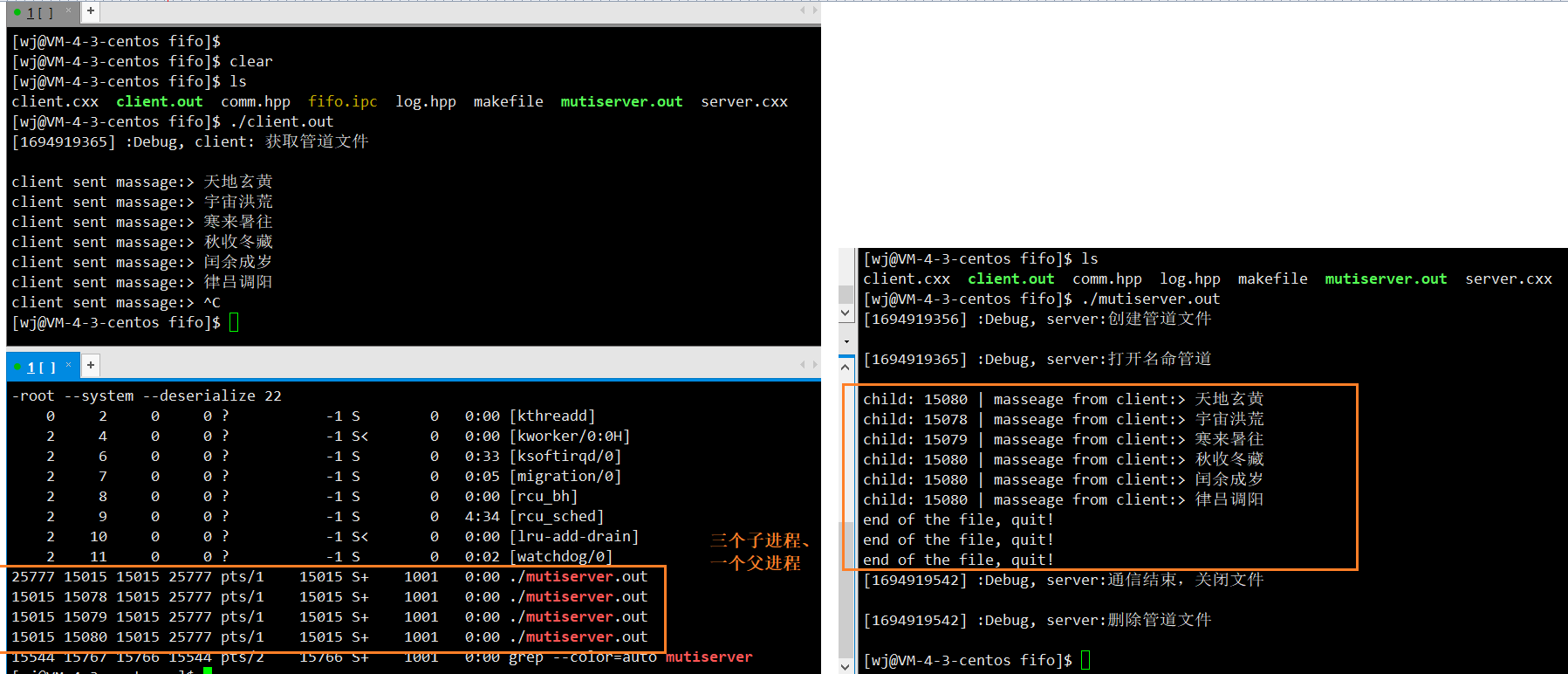This screenshot has width=1568, height=674.
Task: Click the "./client.out" command line
Action: [172, 121]
